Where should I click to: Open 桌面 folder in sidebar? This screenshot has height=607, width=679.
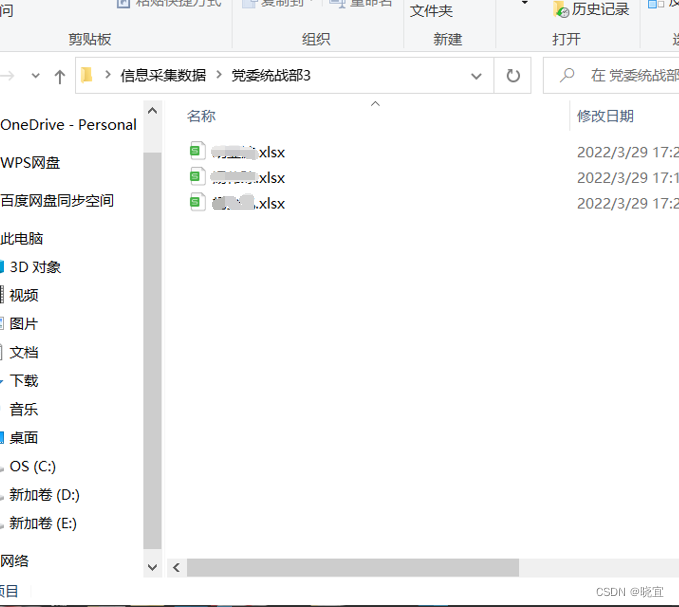(x=24, y=438)
